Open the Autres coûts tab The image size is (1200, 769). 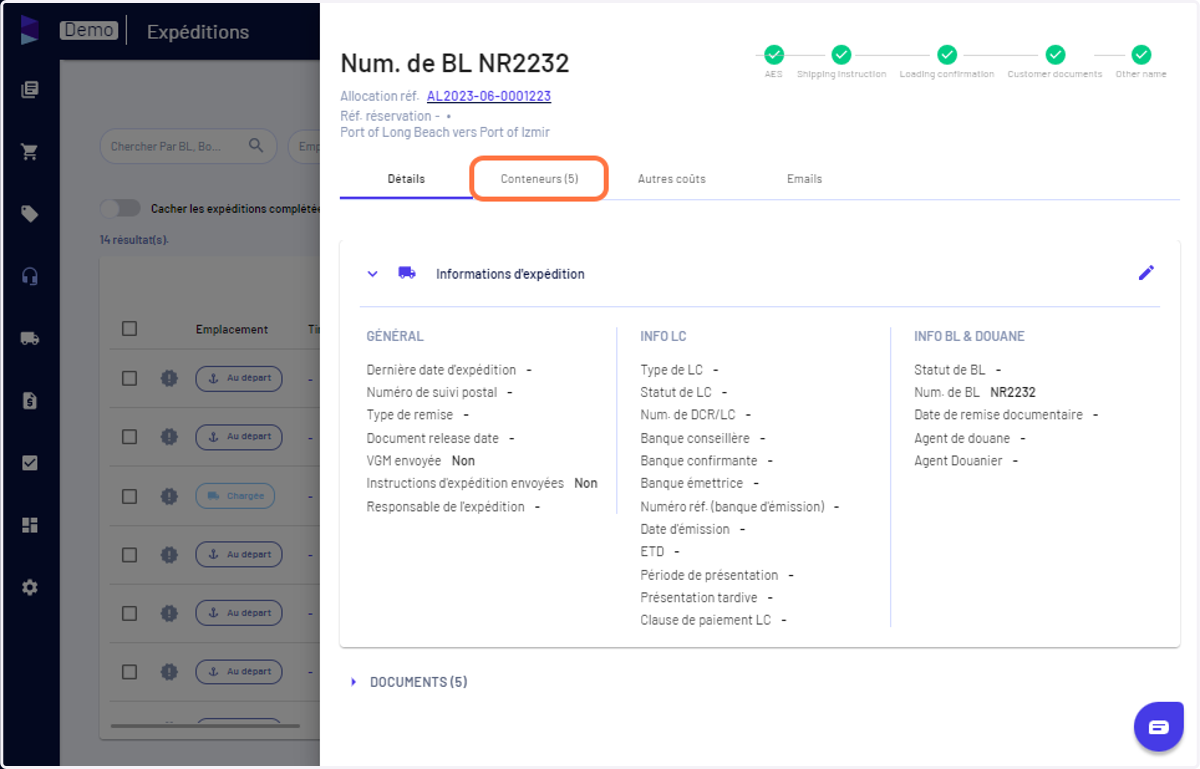click(671, 179)
